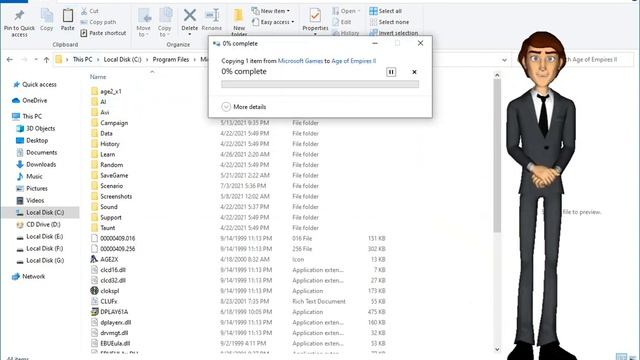The width and height of the screenshot is (640, 360).
Task: Click the Rename ribbon icon
Action: tap(212, 16)
